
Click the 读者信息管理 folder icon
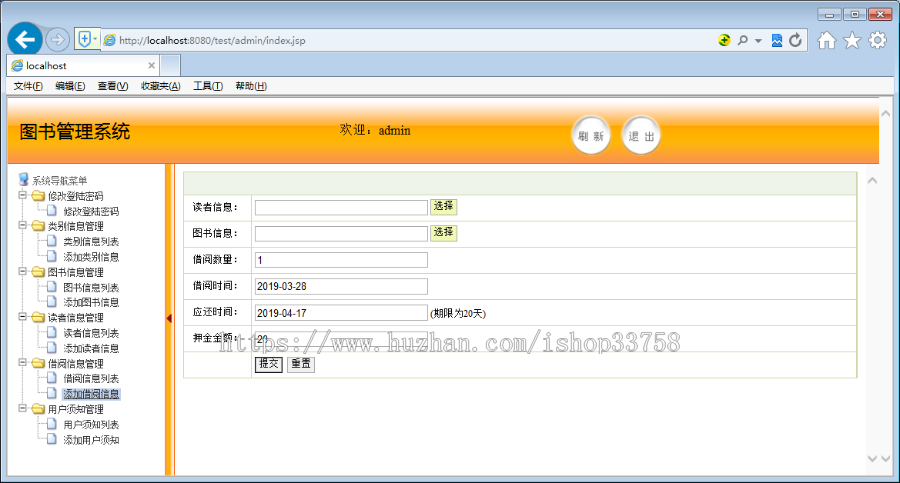coord(38,317)
